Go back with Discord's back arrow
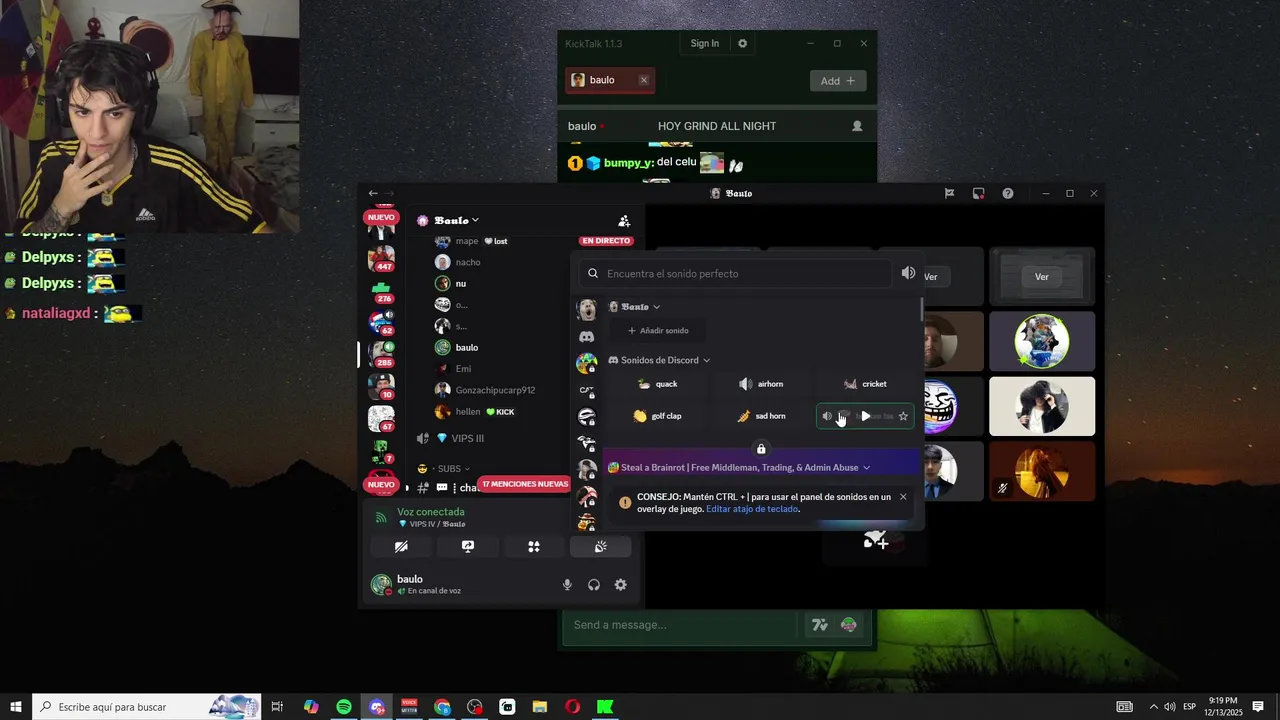The image size is (1280, 720). [x=373, y=193]
